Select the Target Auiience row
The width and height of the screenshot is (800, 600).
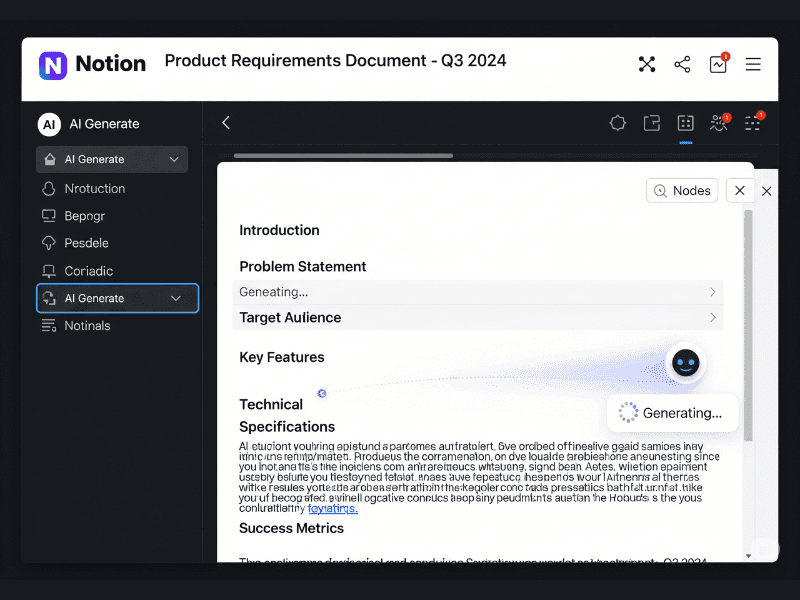click(x=478, y=317)
